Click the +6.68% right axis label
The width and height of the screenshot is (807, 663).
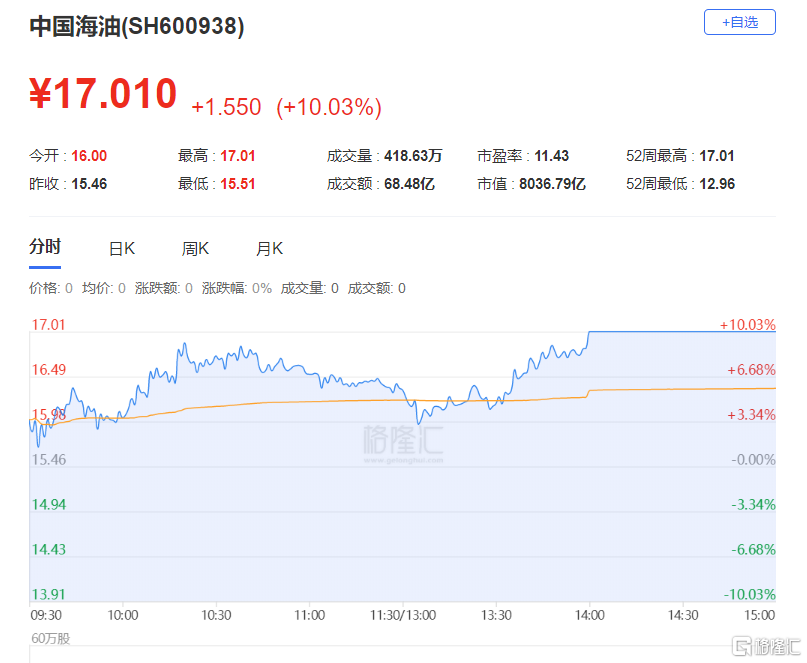pos(751,370)
